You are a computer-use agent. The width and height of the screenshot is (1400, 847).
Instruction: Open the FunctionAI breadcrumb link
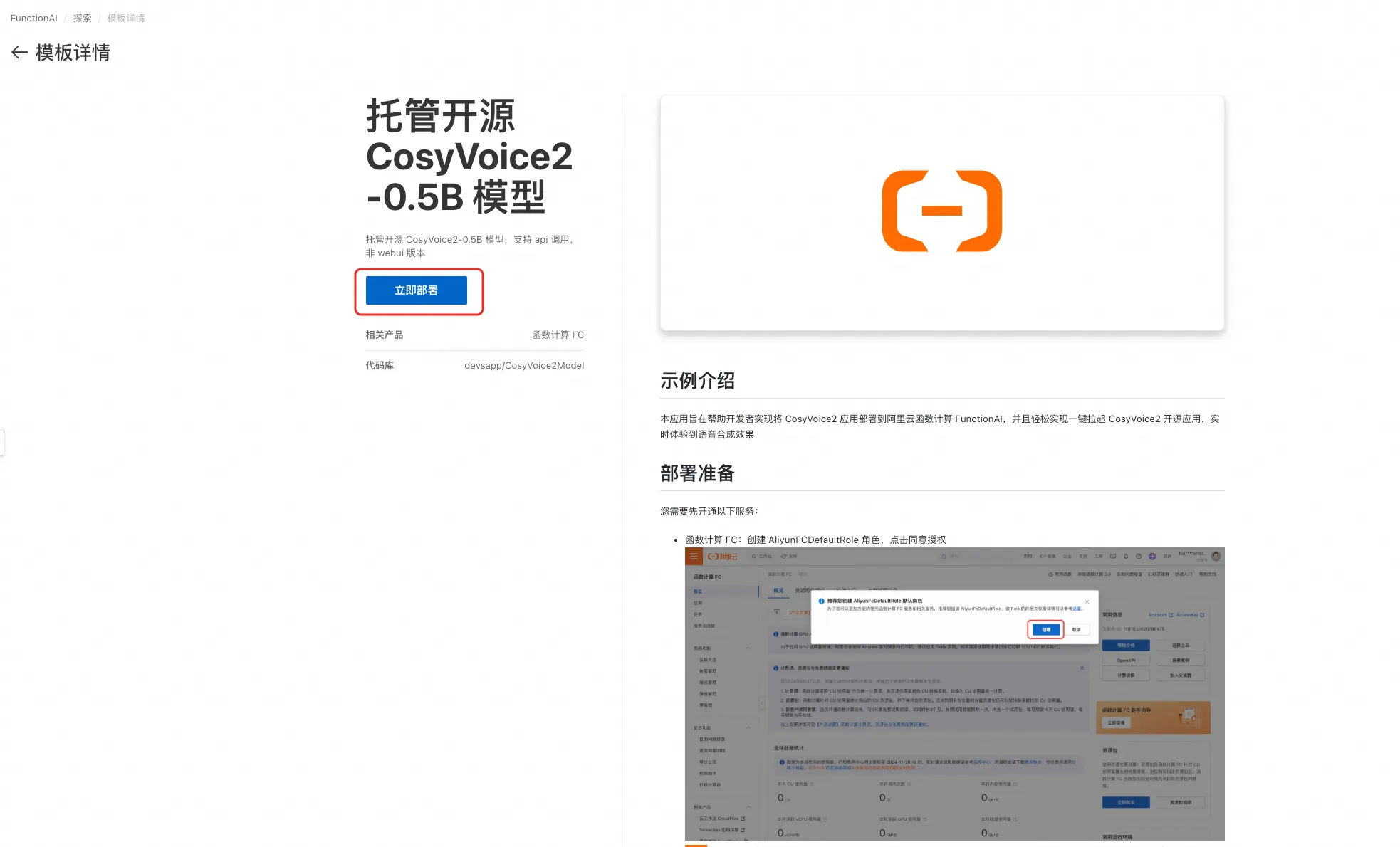point(33,18)
